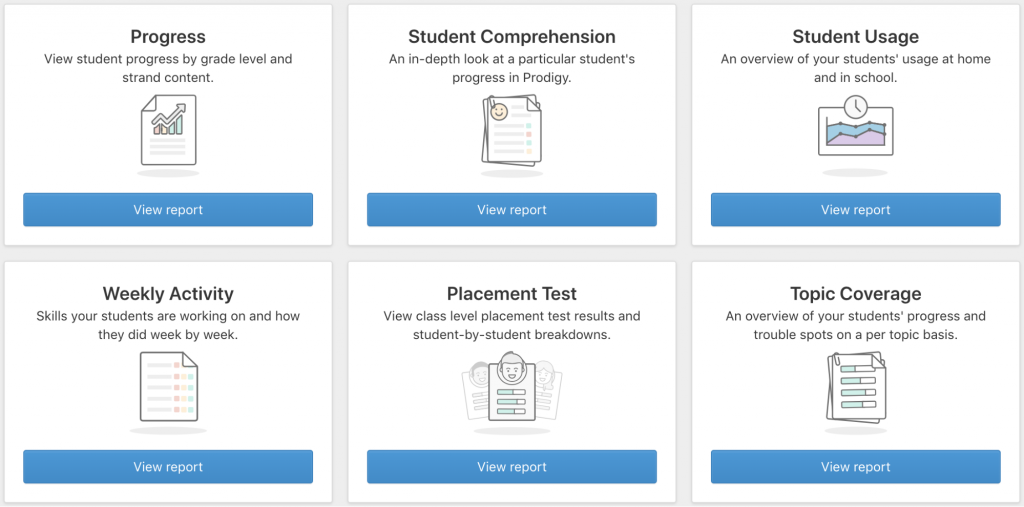Image resolution: width=1024 pixels, height=507 pixels.
Task: Click the Placement Test student cards icon
Action: tap(511, 387)
